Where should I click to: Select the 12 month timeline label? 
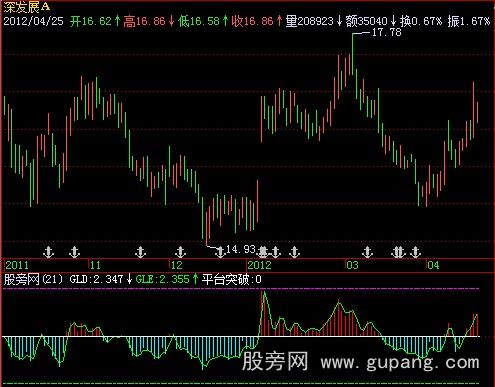tap(177, 265)
